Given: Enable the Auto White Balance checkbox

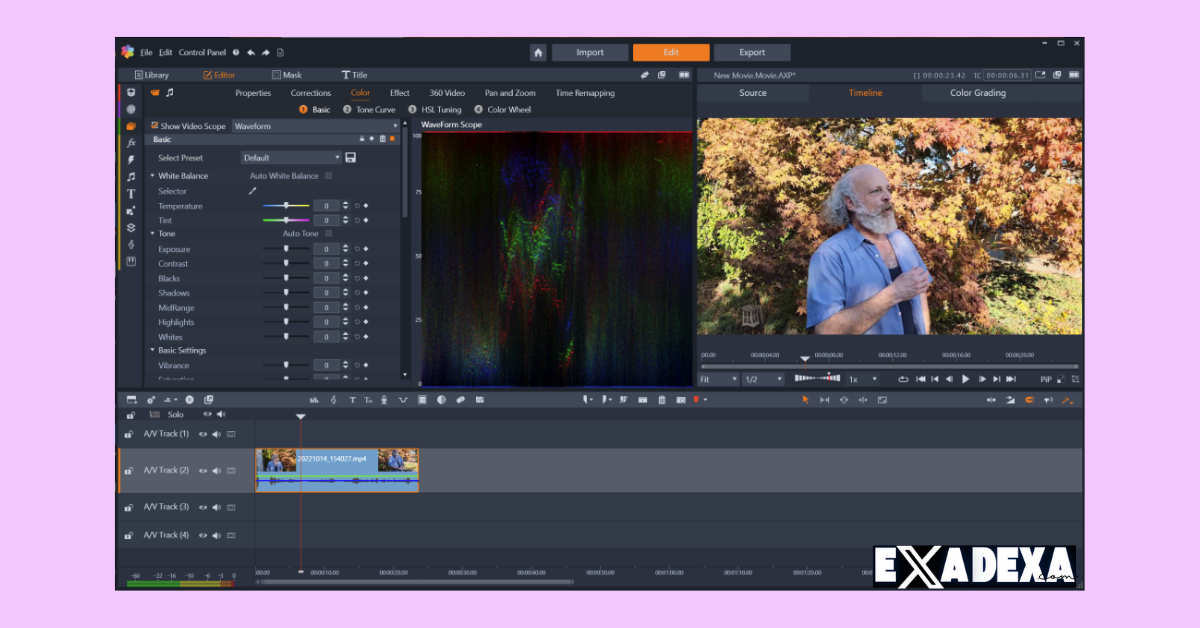Looking at the screenshot, I should pos(328,176).
